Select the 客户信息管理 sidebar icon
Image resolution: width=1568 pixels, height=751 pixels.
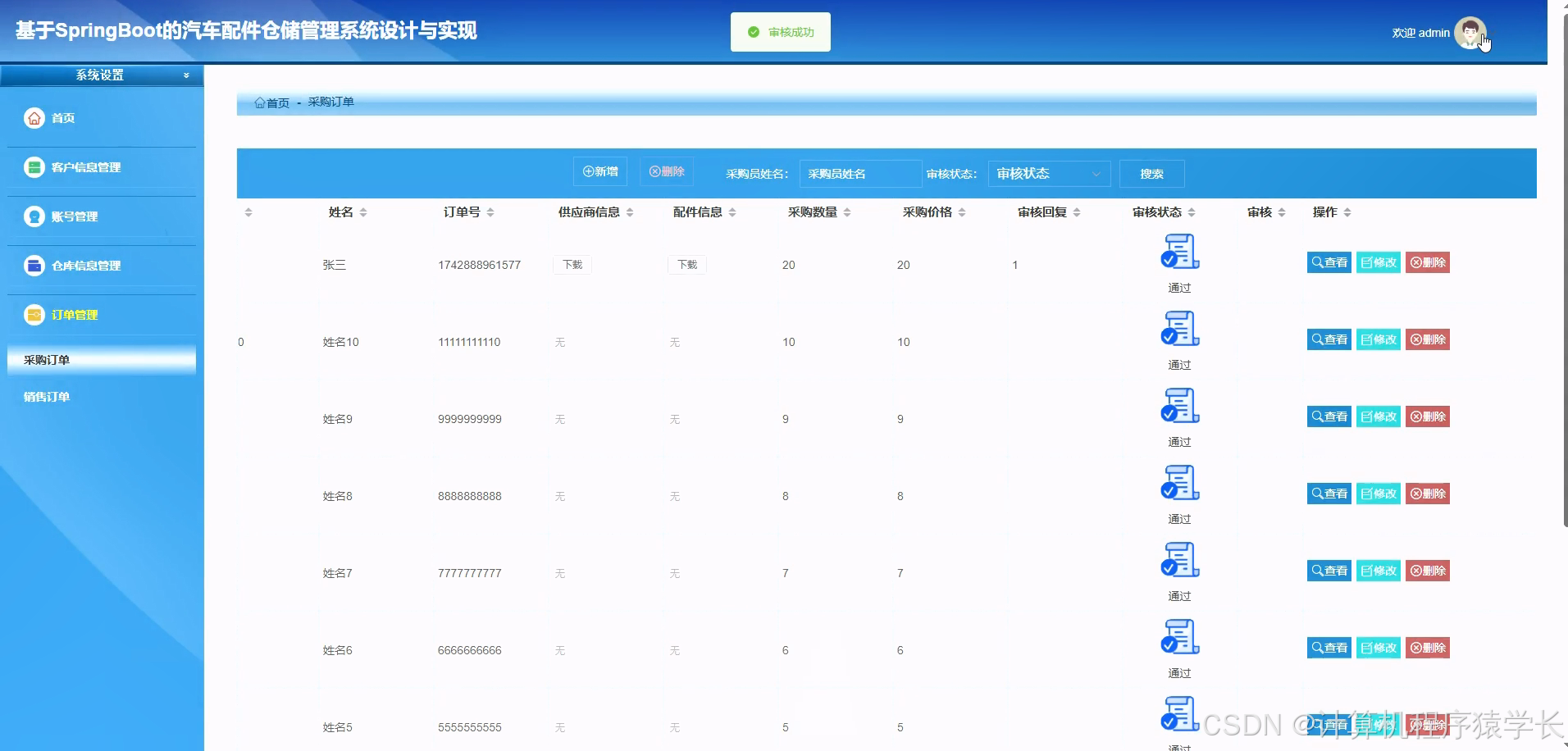click(x=34, y=166)
